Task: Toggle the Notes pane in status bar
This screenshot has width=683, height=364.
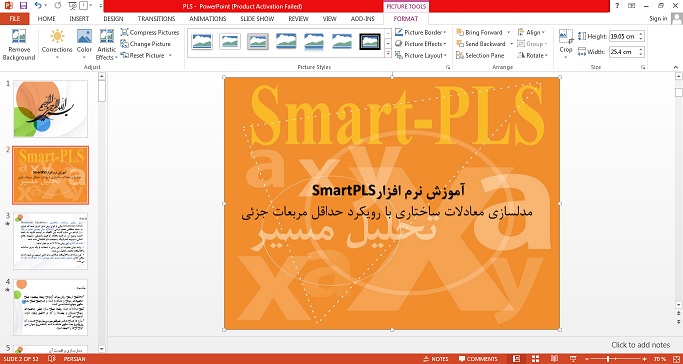Action: pyautogui.click(x=436, y=359)
